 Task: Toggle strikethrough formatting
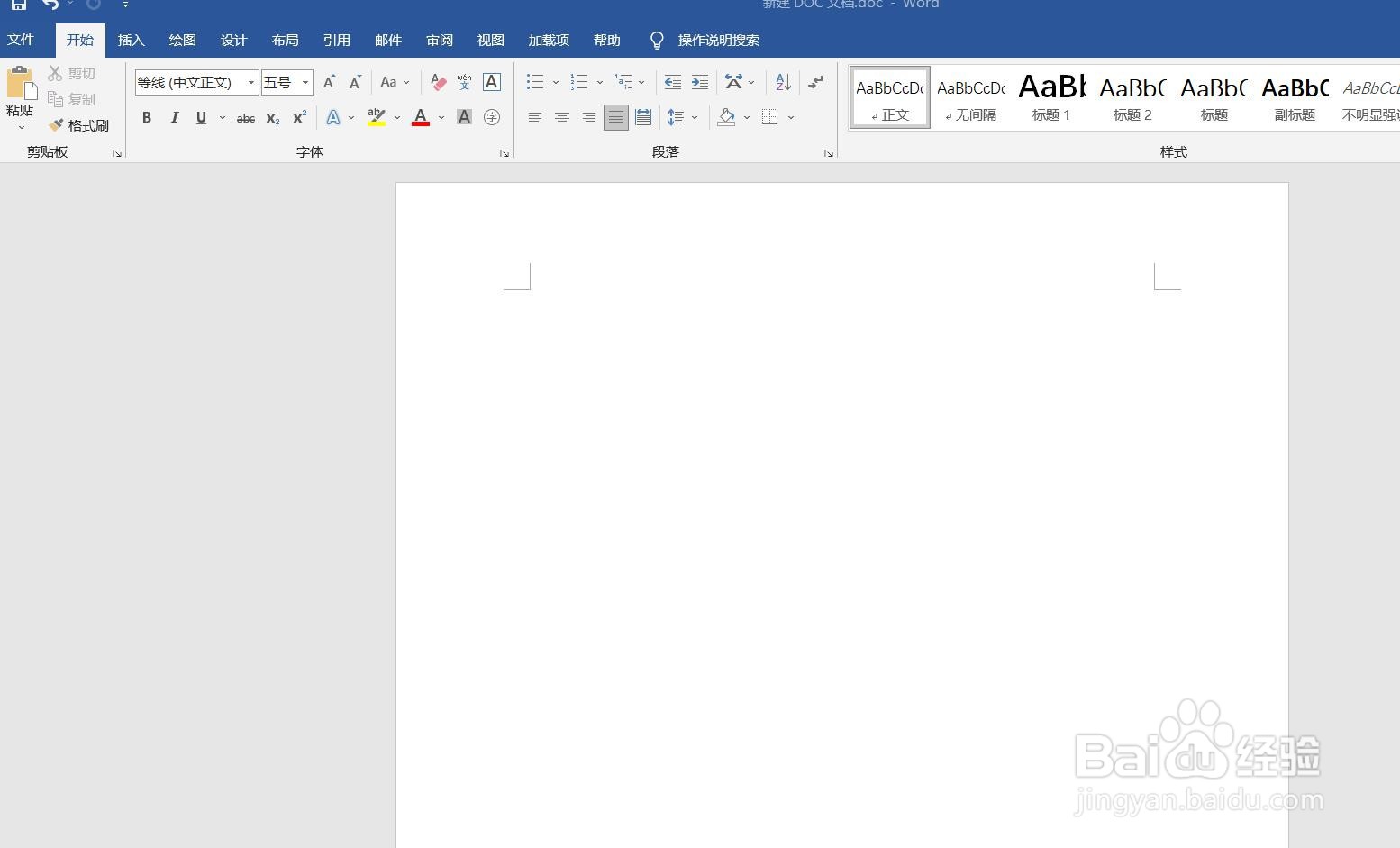[245, 118]
